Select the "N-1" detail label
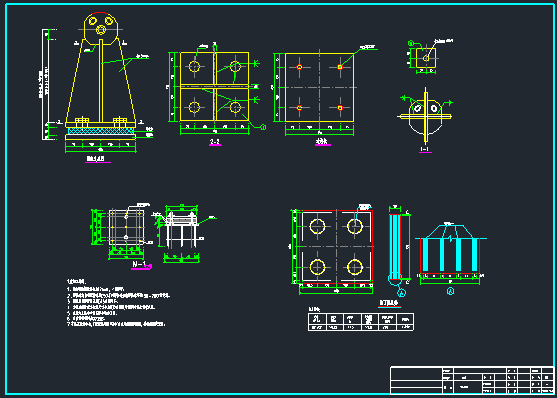This screenshot has height=398, width=557. click(x=139, y=264)
